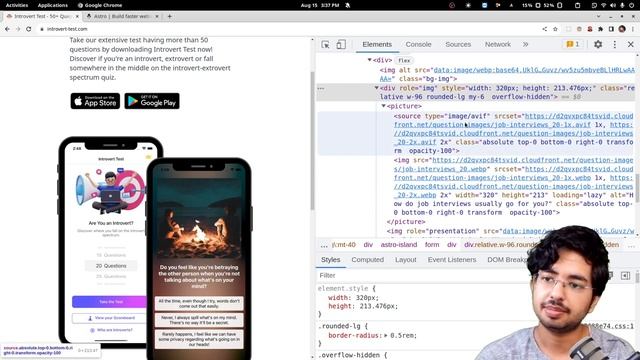Collapse the picture element triangle

coord(383,106)
